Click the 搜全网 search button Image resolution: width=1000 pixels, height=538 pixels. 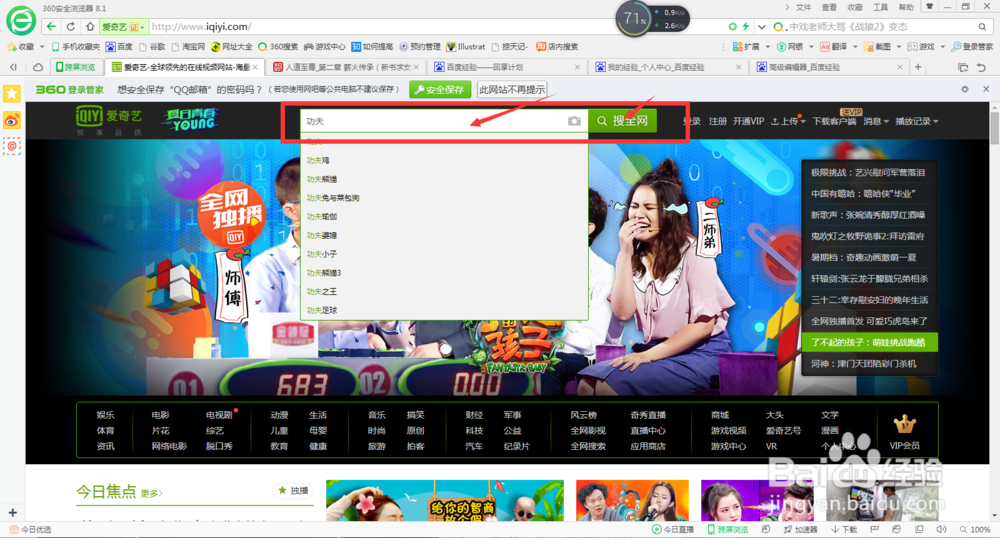point(622,120)
